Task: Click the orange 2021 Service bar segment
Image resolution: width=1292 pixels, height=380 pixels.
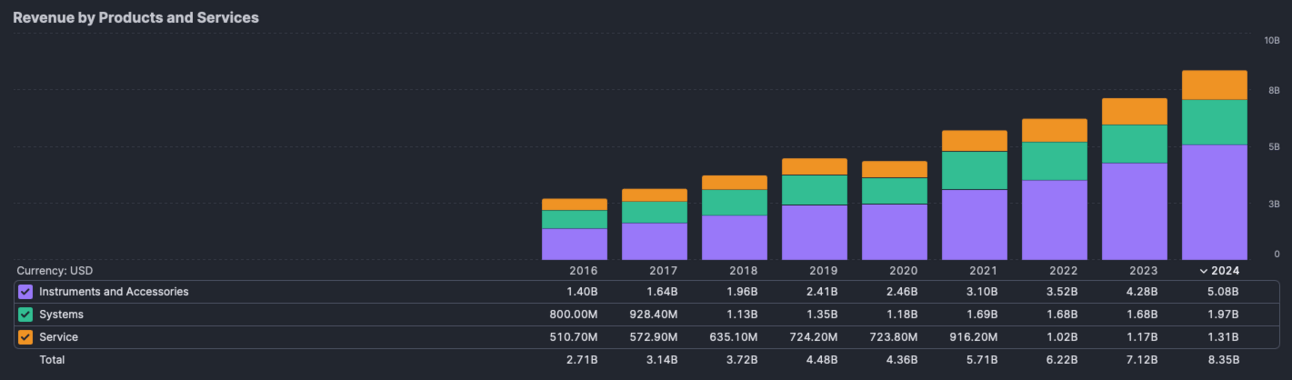Action: pos(974,141)
